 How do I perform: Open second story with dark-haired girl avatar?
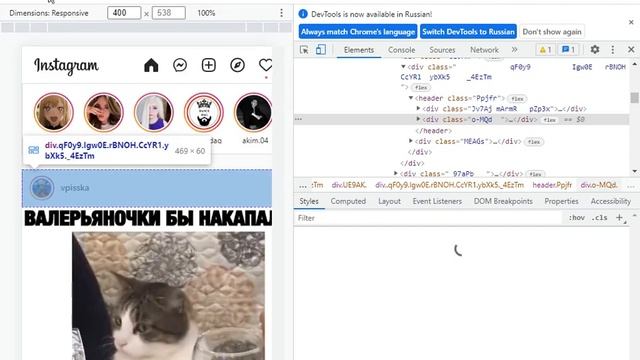(104, 112)
